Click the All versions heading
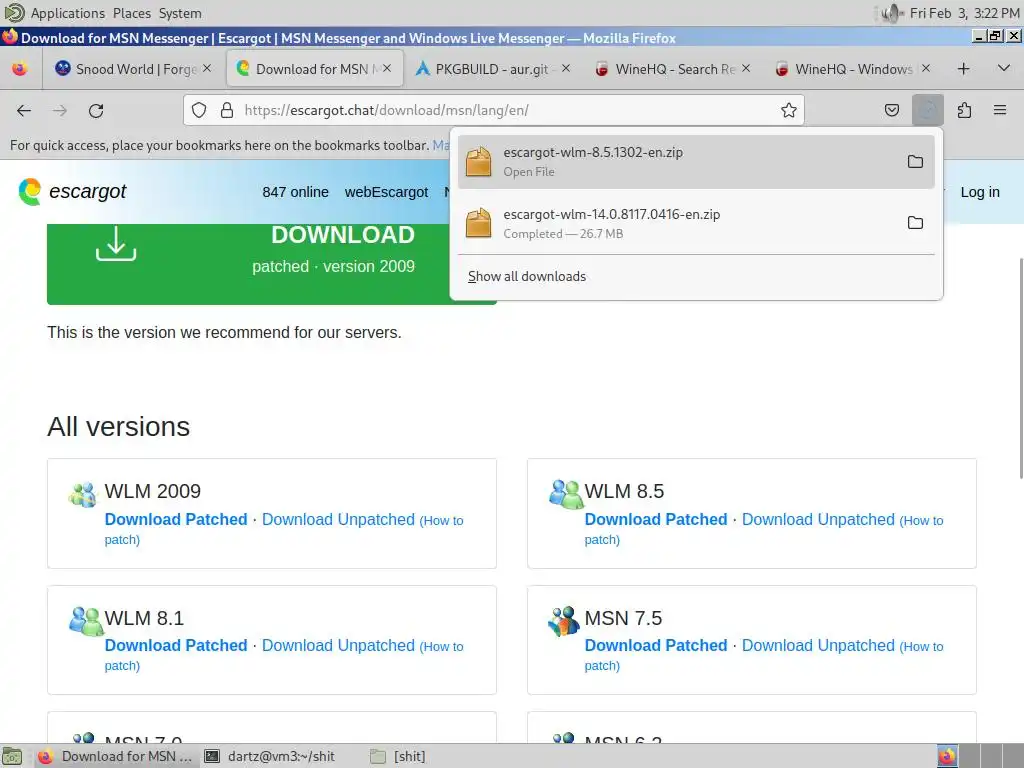Screen dimensions: 1024x768 (x=118, y=426)
